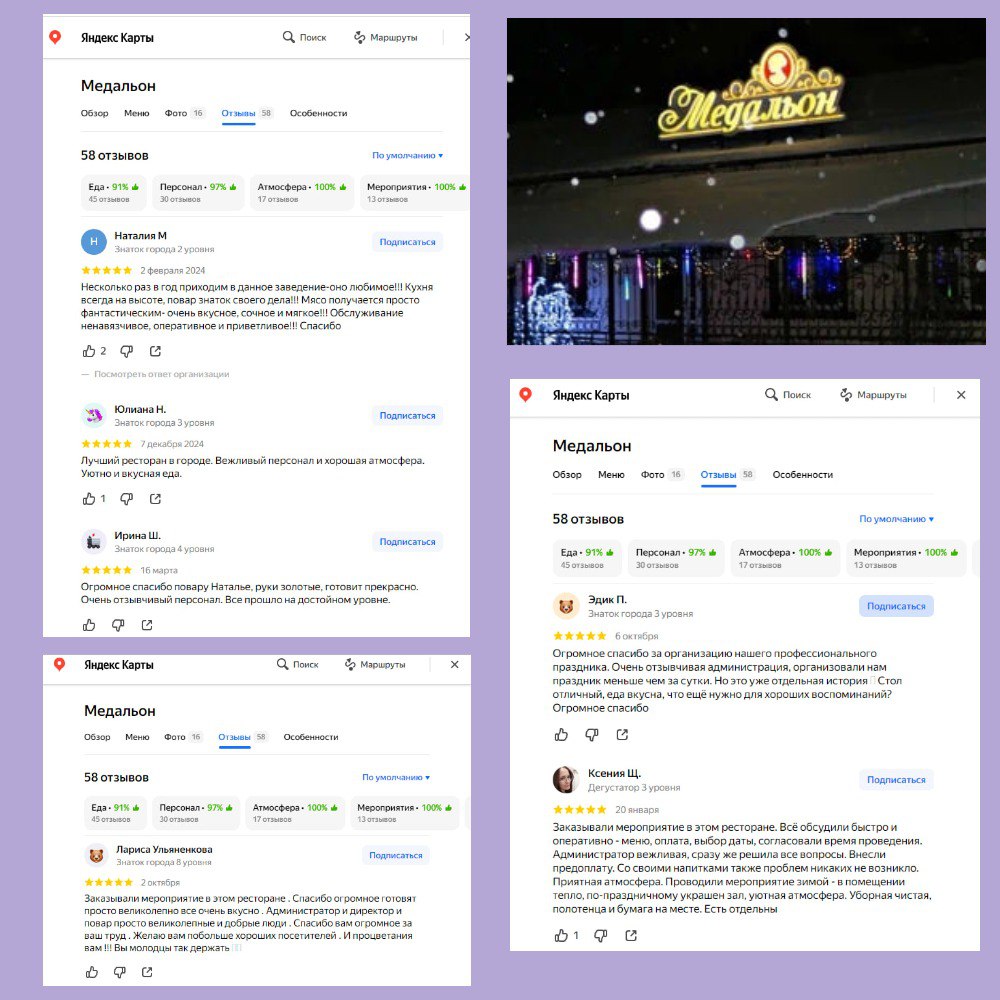
Task: Select the Мероприятия 100% filter chip in right panel
Action: point(906,558)
